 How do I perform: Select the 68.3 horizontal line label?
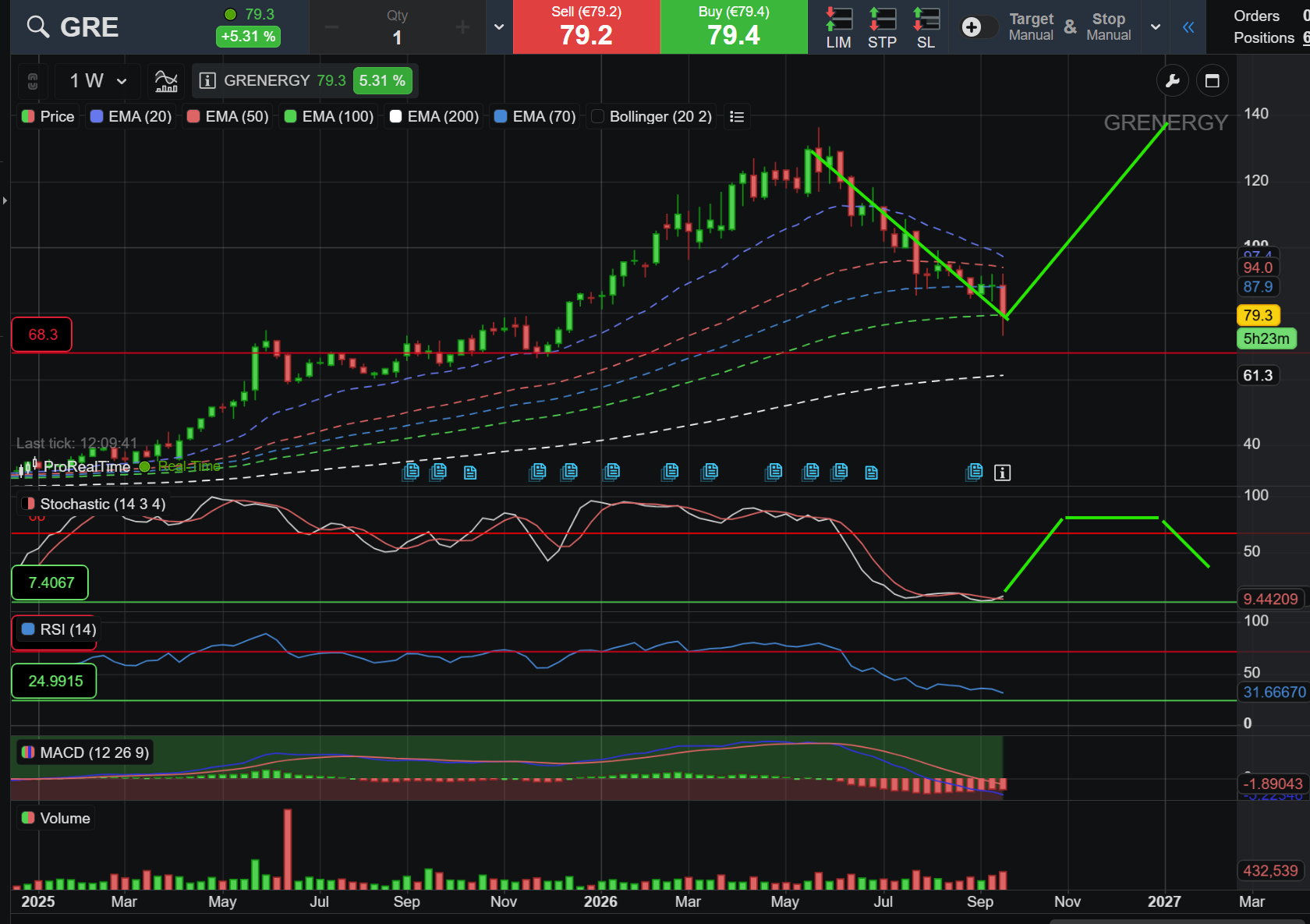click(x=42, y=335)
